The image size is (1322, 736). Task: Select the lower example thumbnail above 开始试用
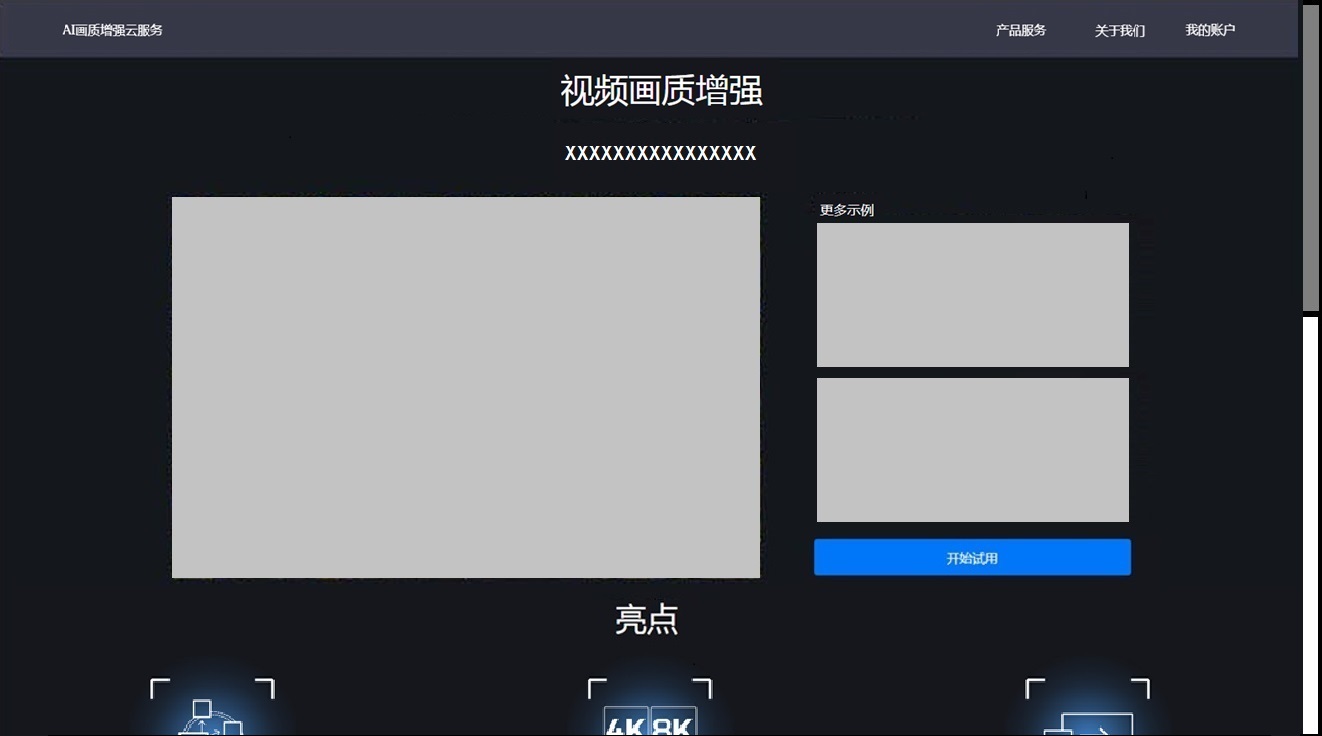(973, 450)
